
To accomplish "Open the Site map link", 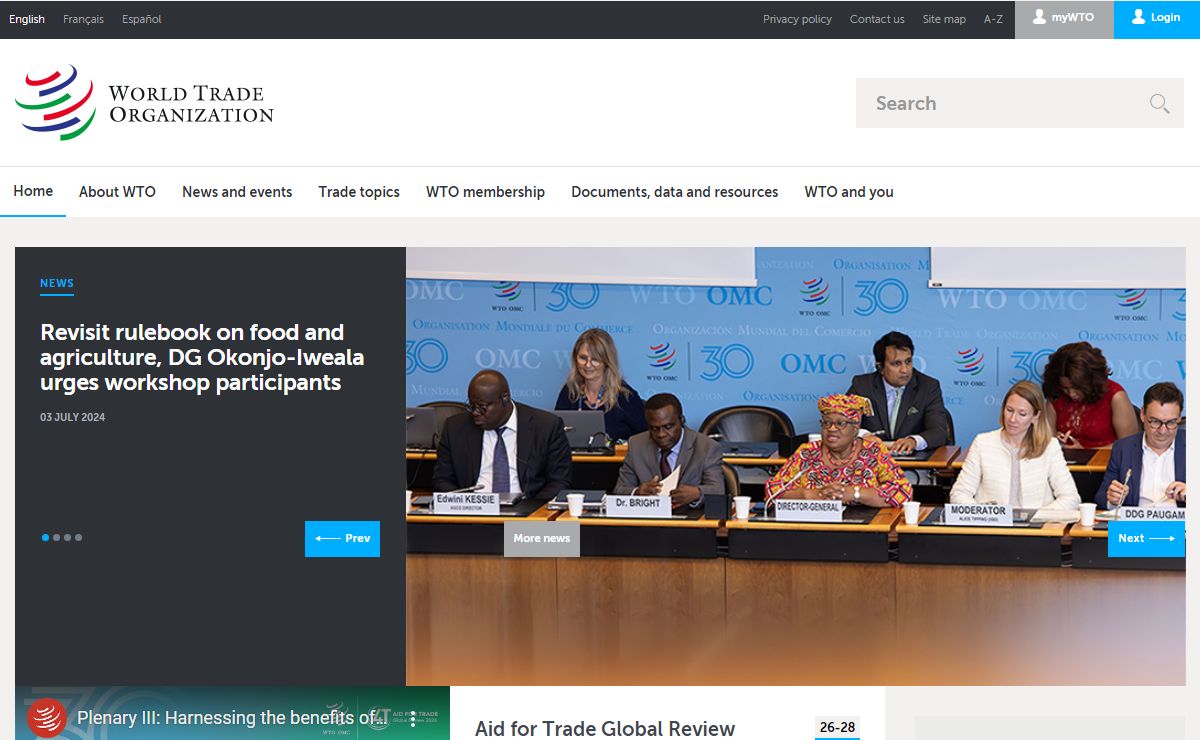I will click(944, 19).
